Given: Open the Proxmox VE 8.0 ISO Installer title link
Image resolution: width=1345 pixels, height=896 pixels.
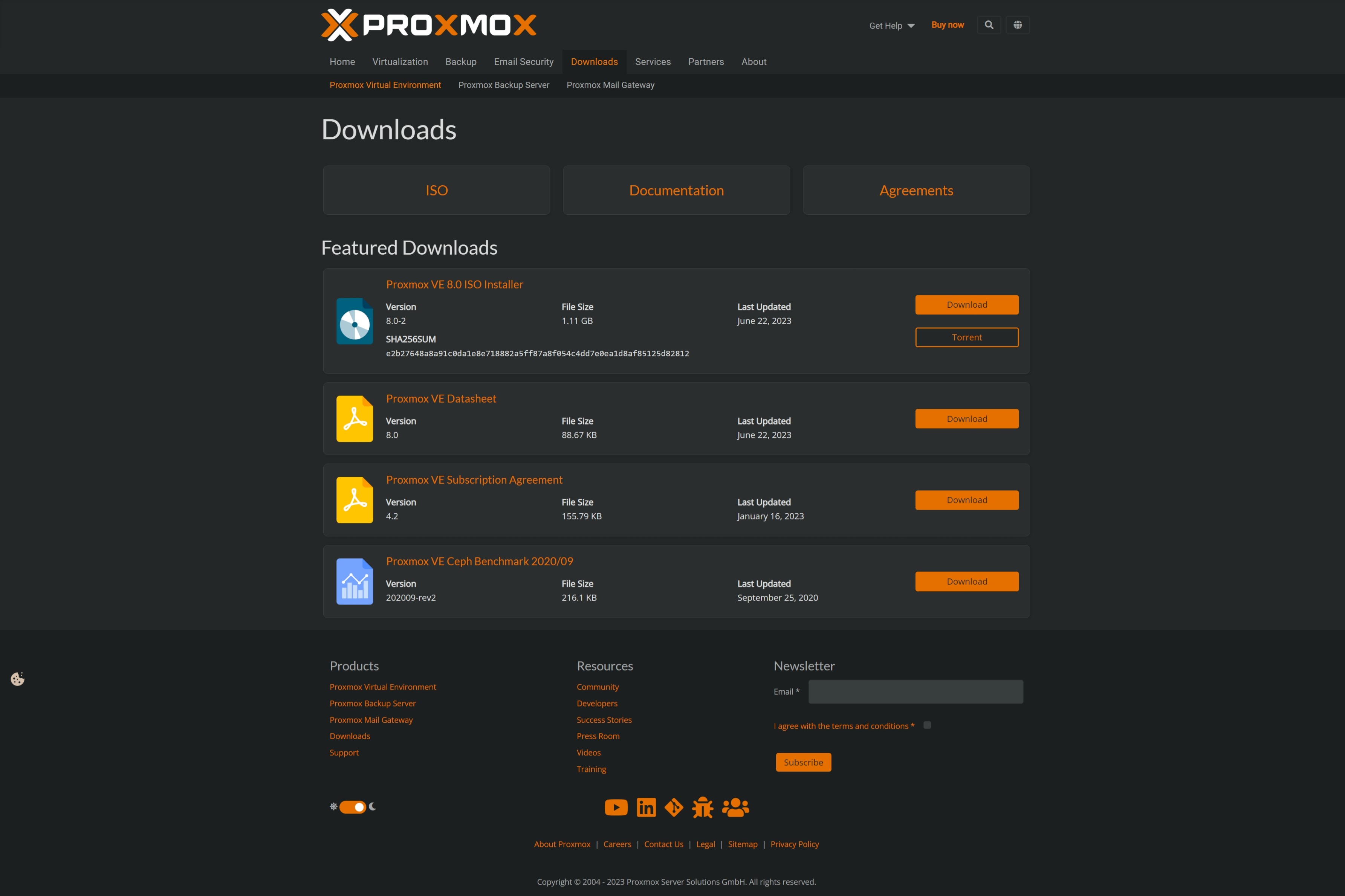Looking at the screenshot, I should 454,285.
